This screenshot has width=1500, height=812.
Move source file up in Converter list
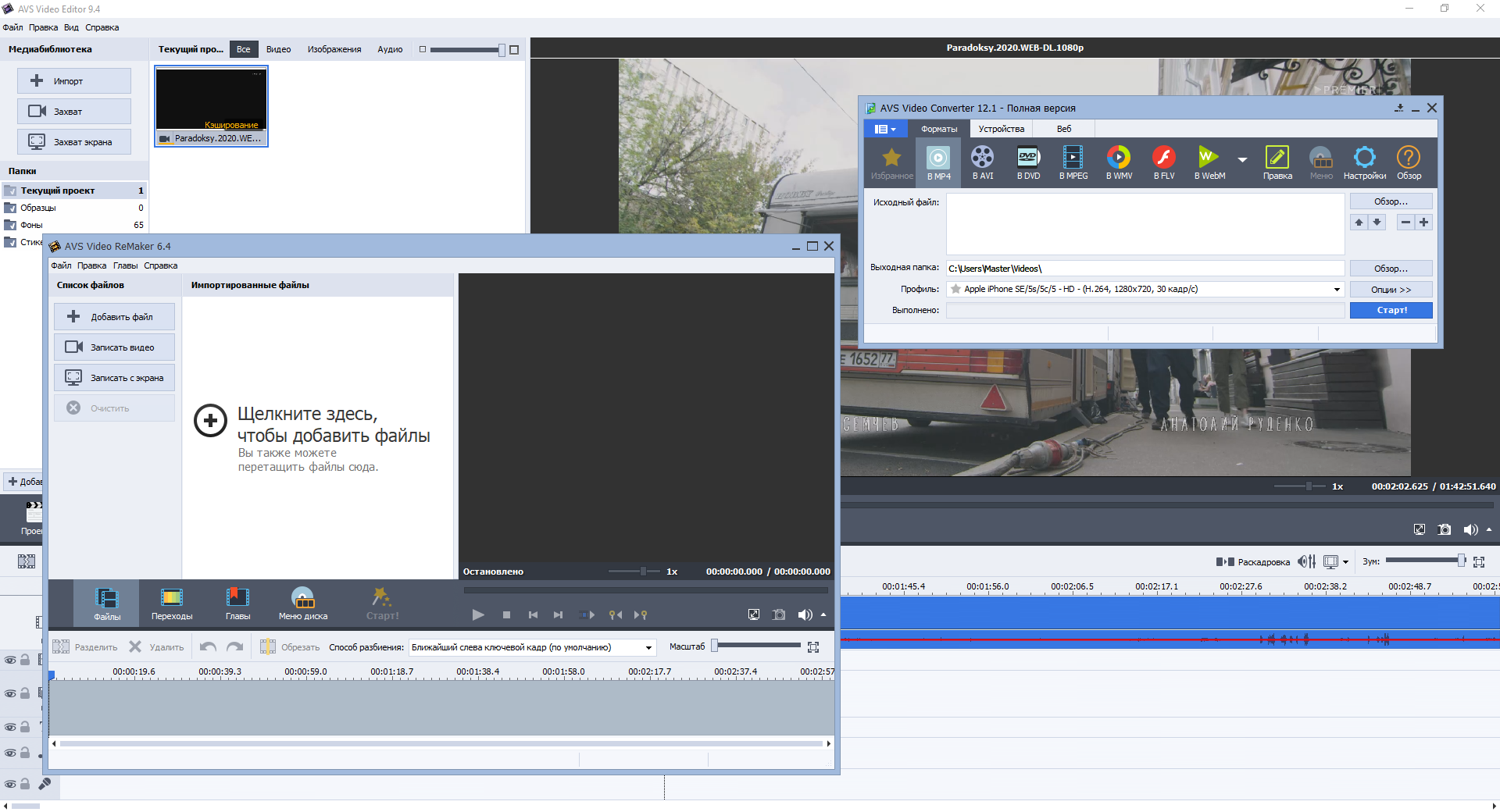tap(1359, 223)
